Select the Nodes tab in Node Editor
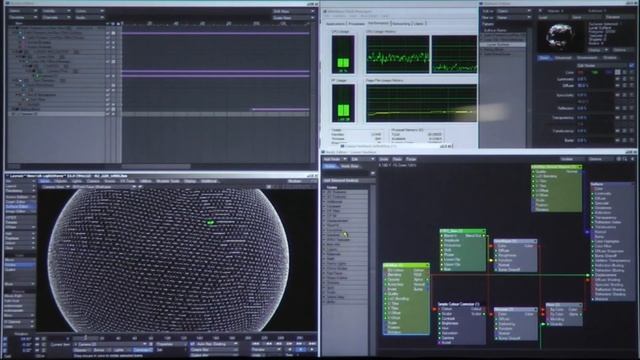The height and width of the screenshot is (360, 640). pyautogui.click(x=330, y=166)
